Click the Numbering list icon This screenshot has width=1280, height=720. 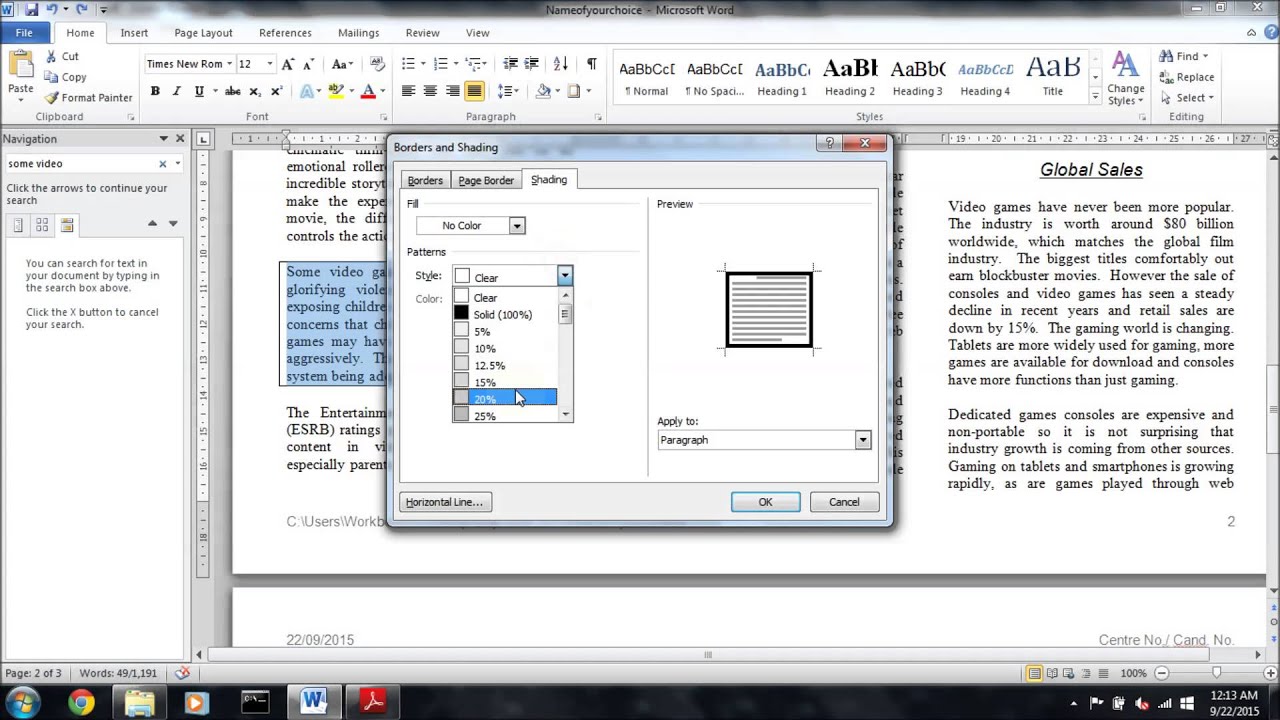[x=440, y=64]
